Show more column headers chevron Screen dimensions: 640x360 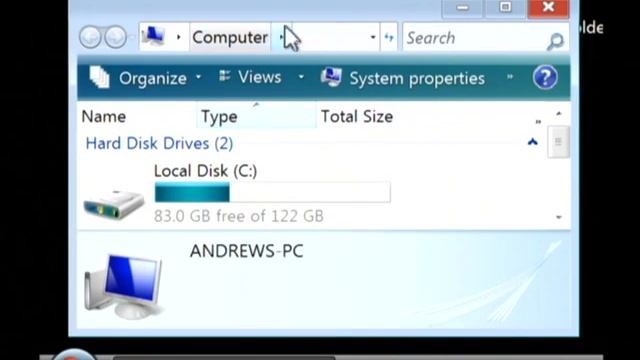click(x=538, y=122)
